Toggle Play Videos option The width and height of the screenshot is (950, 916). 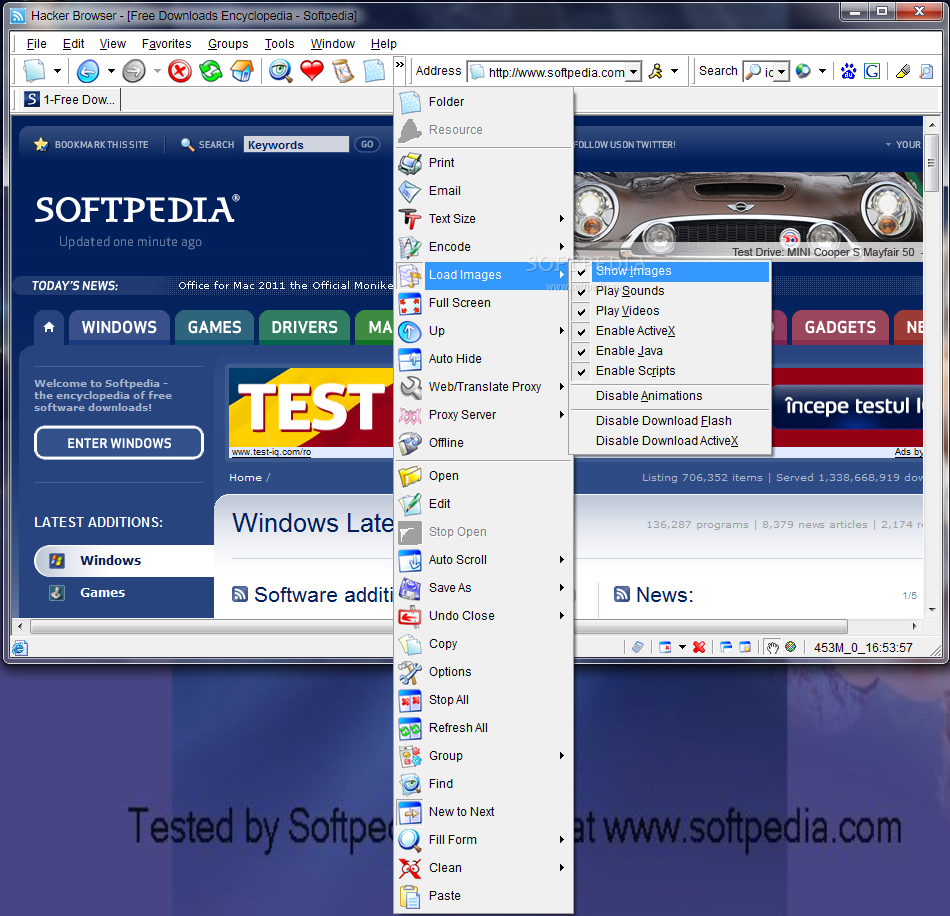coord(670,311)
